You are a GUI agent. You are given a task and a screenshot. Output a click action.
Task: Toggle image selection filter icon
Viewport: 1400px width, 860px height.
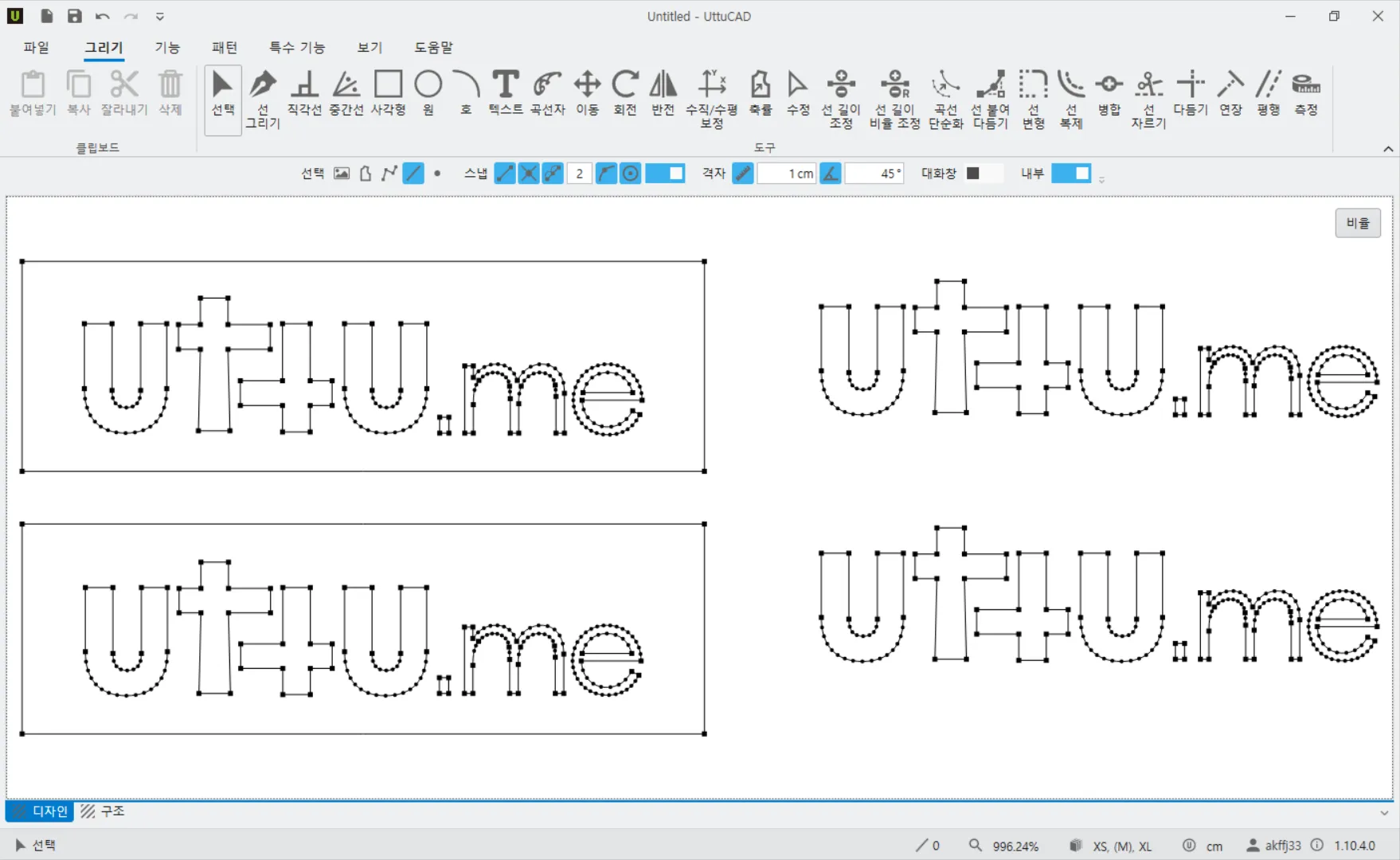click(342, 173)
